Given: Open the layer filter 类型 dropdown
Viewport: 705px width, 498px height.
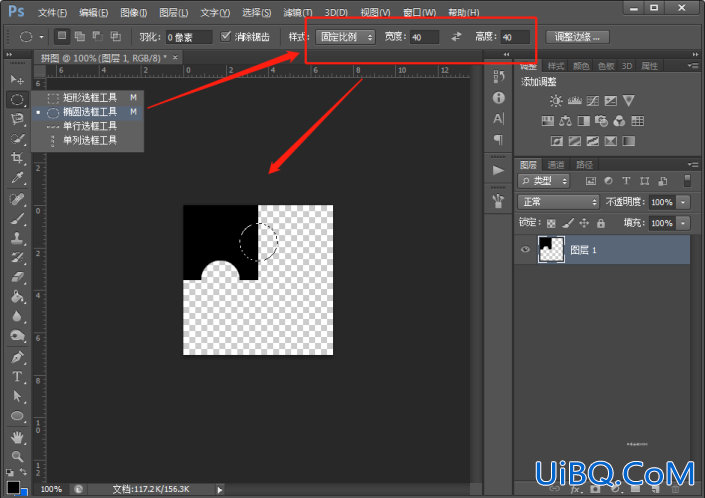Looking at the screenshot, I should 544,181.
